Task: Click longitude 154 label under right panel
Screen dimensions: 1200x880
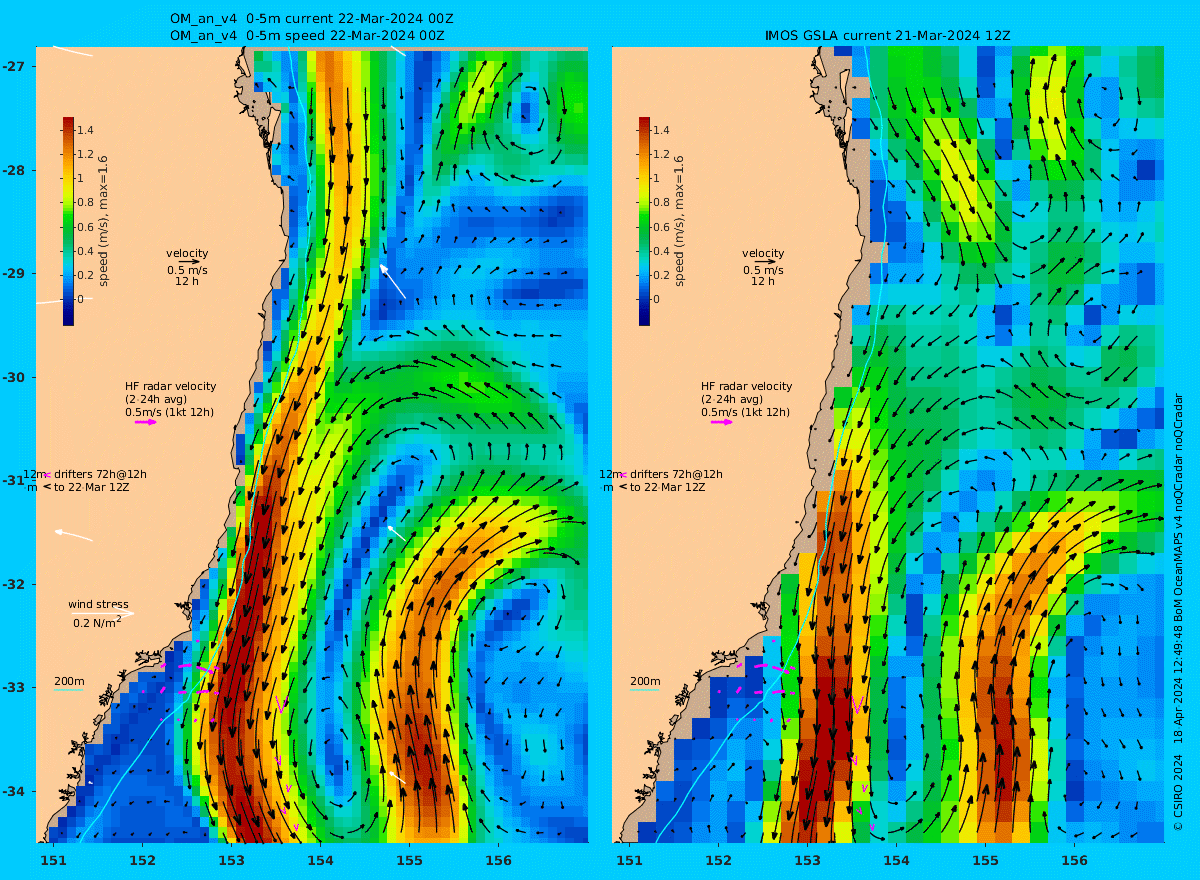Action: tap(896, 860)
